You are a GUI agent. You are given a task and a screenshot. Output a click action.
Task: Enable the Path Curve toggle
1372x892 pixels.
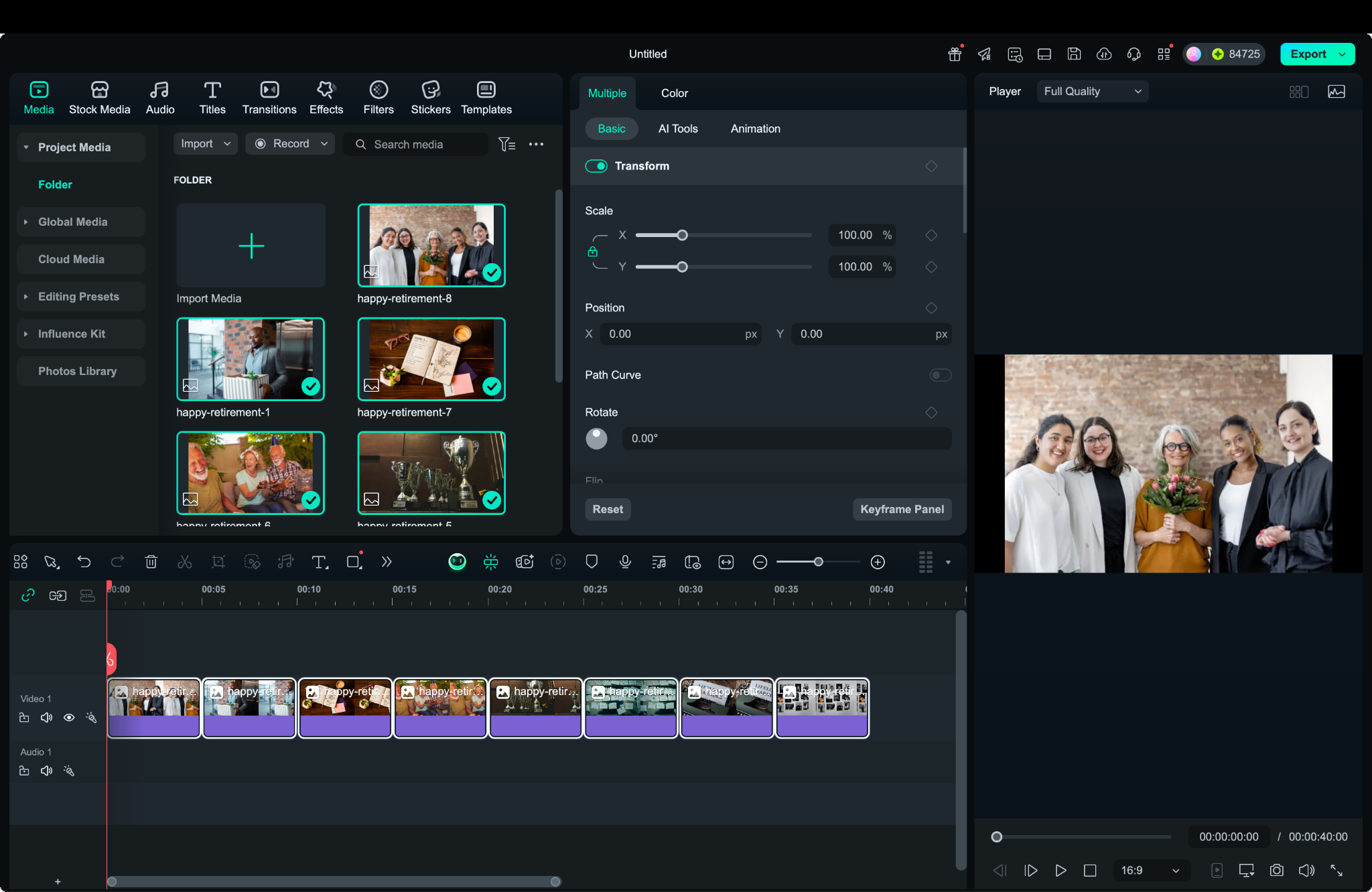click(x=940, y=375)
